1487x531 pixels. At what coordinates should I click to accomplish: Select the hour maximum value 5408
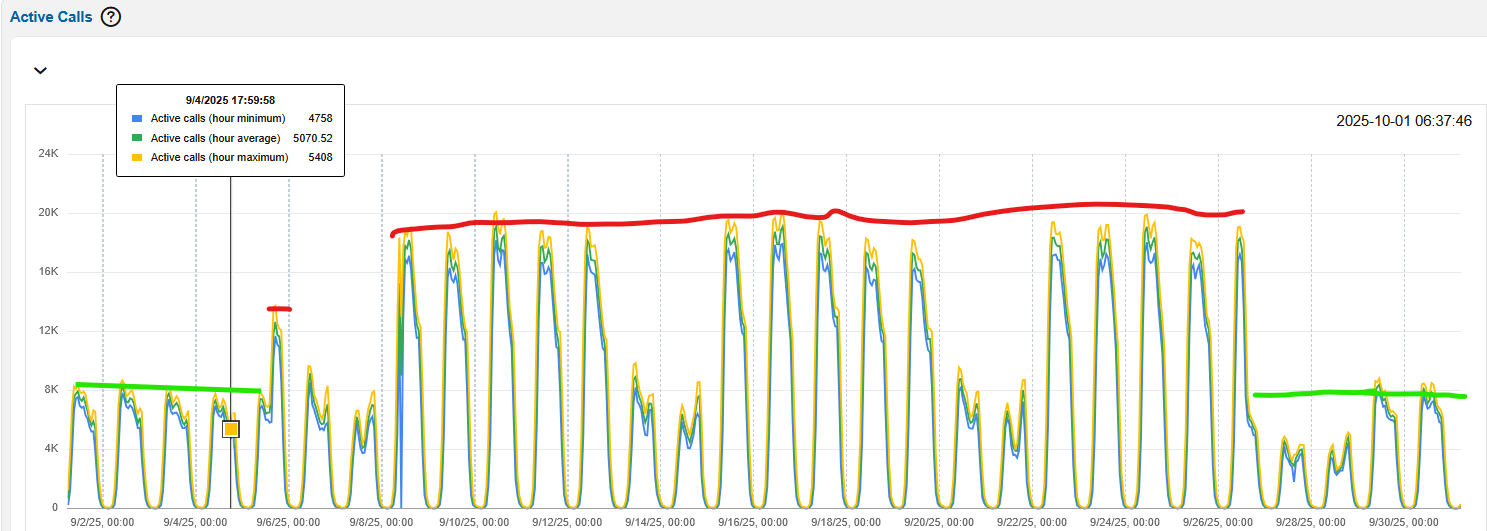tap(320, 158)
